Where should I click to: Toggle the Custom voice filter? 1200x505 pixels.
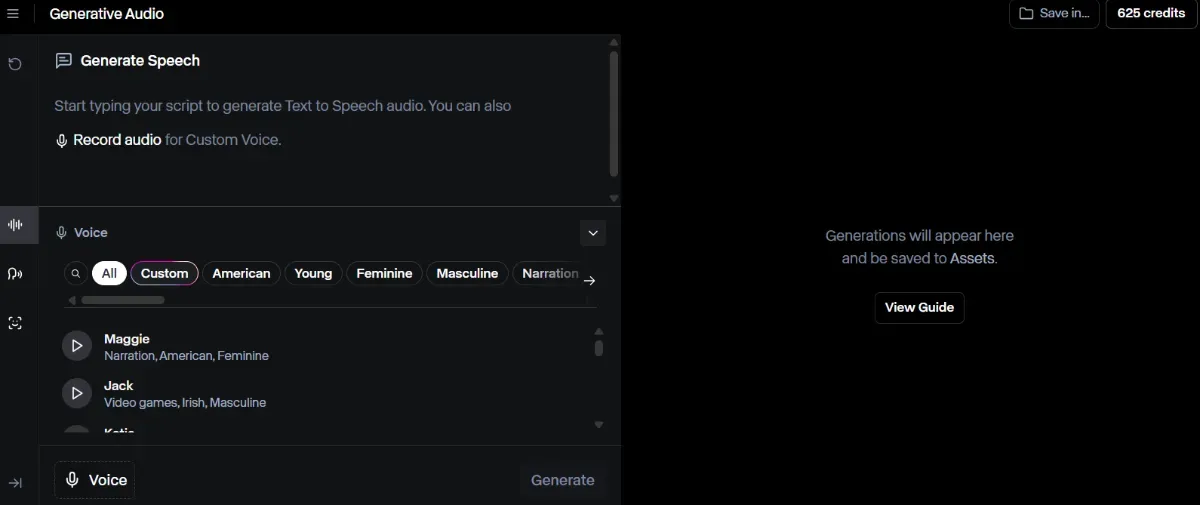164,273
